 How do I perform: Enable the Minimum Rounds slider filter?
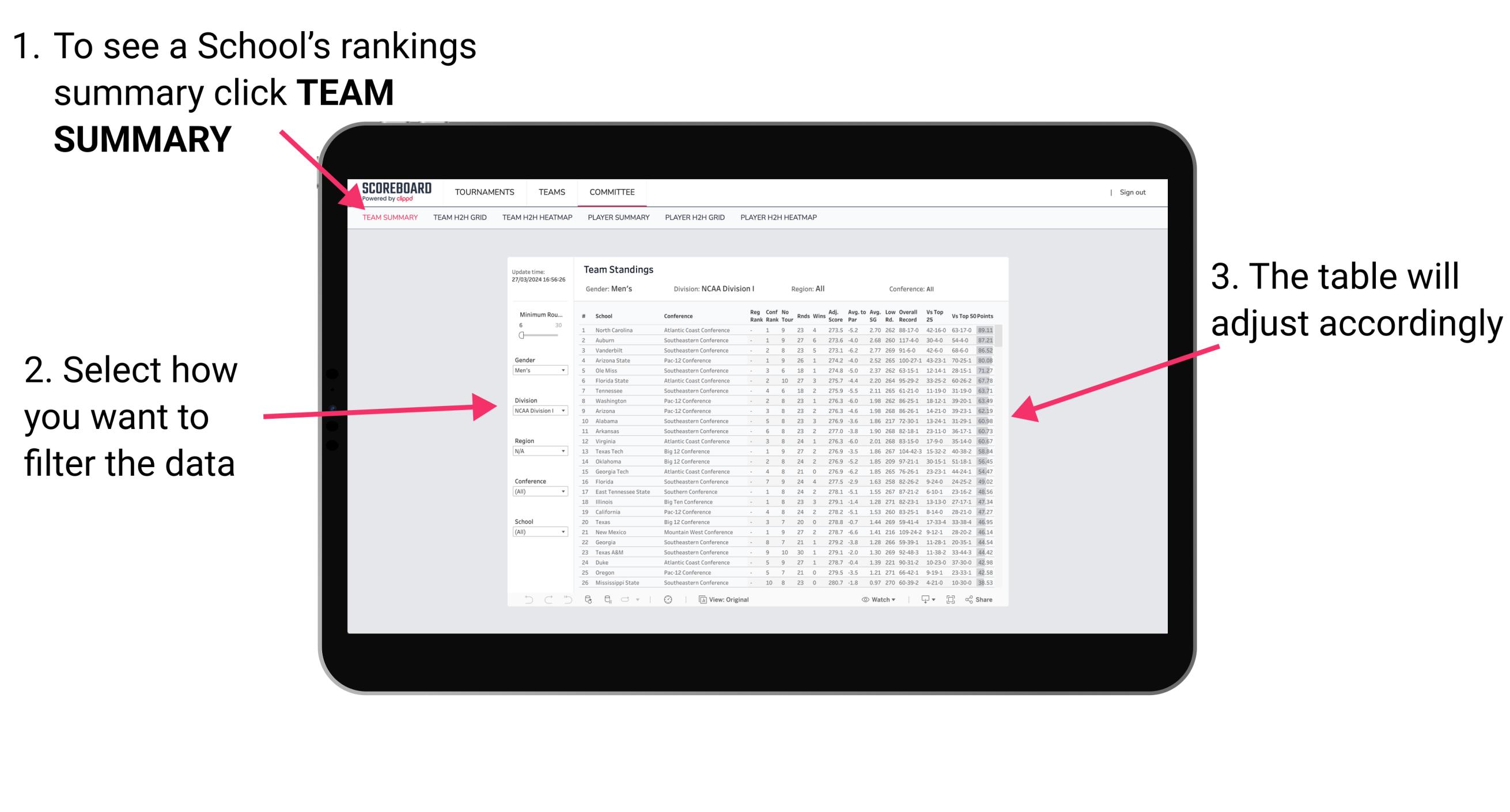click(520, 335)
